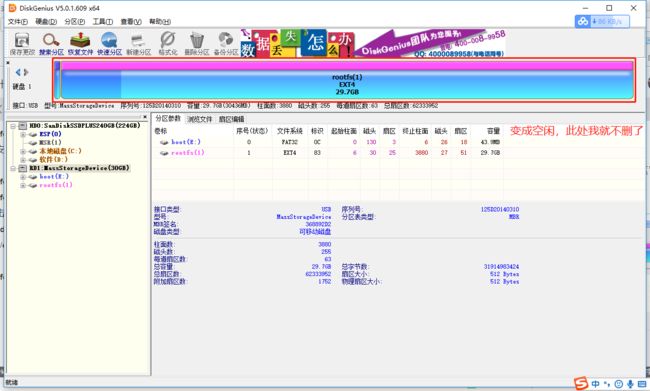
Task: Open the 工具(T) menu
Action: tap(102, 22)
